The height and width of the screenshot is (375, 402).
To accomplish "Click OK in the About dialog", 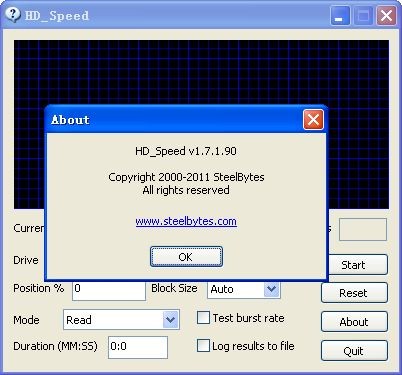I will point(186,257).
